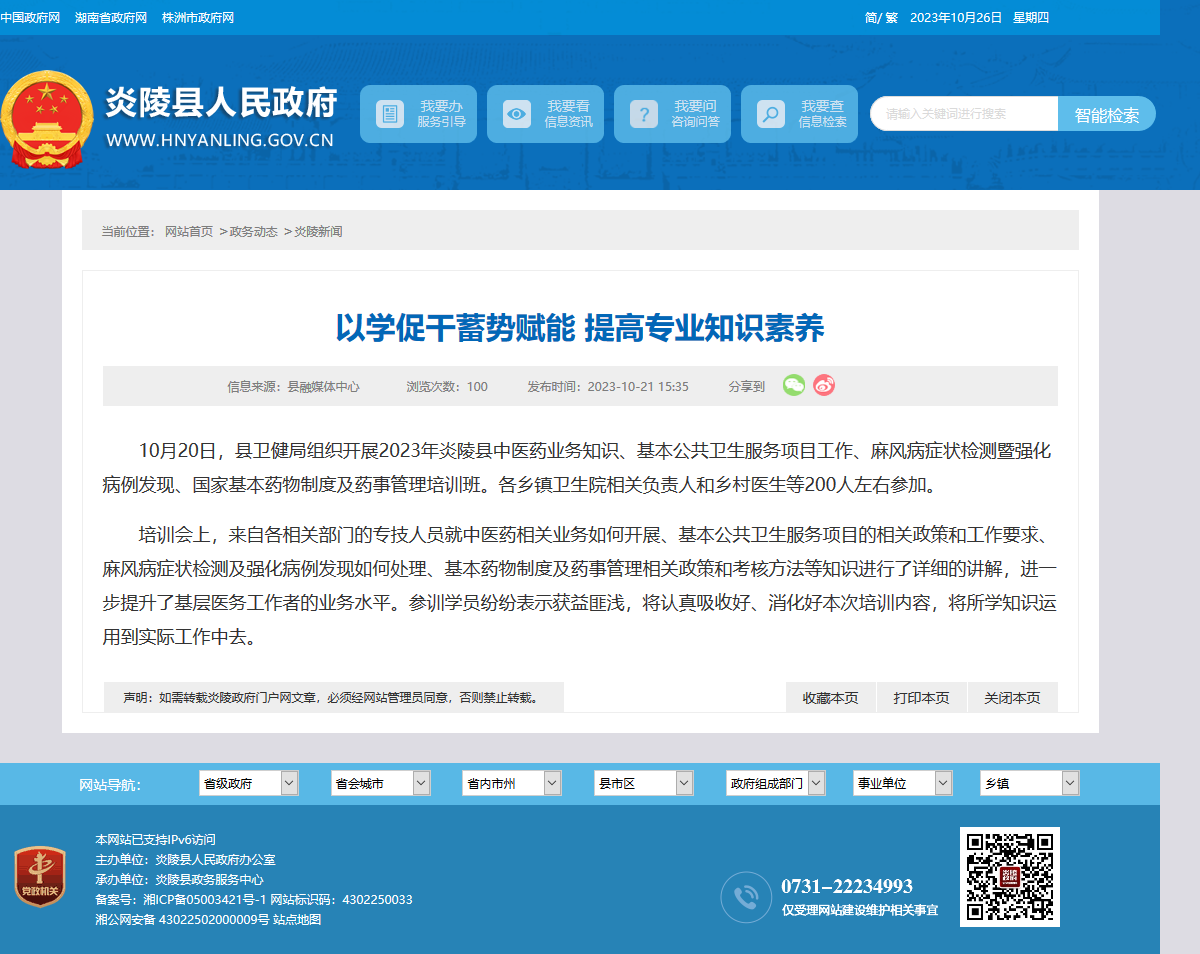The image size is (1200, 954).
Task: Click the 我要办 service guide icon
Action: pyautogui.click(x=390, y=114)
